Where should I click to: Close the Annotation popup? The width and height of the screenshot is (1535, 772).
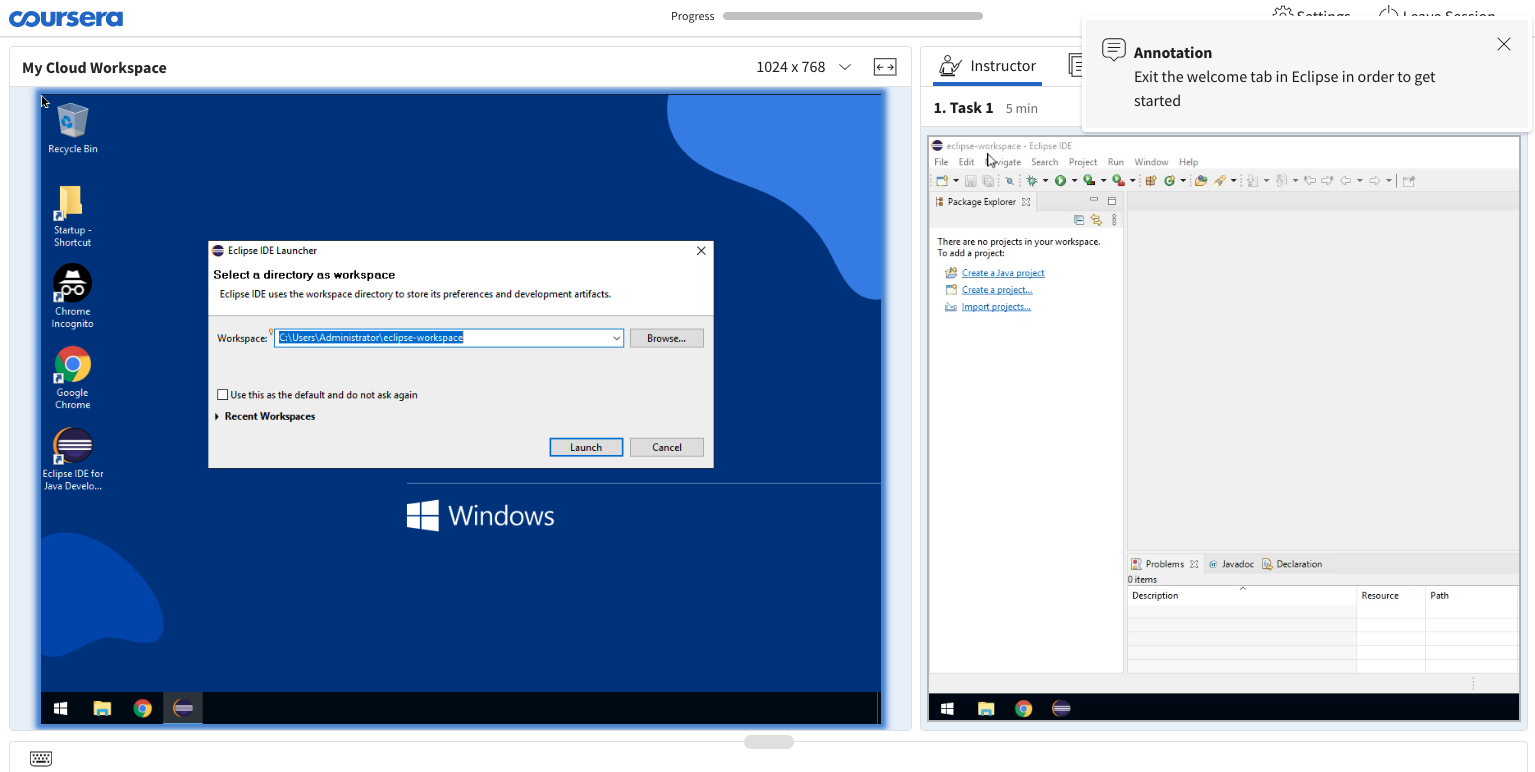[x=1504, y=44]
